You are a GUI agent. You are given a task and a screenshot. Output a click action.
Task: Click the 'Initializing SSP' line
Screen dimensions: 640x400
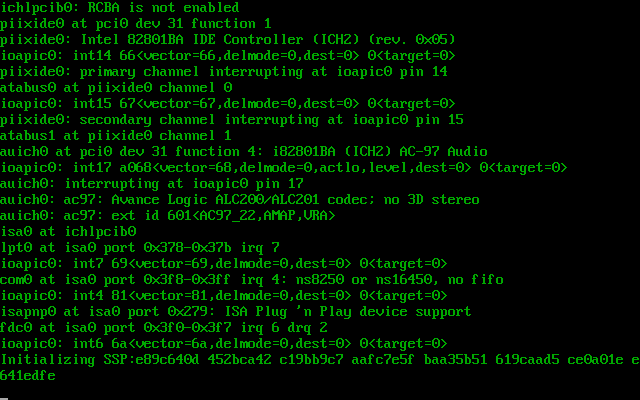pos(319,359)
